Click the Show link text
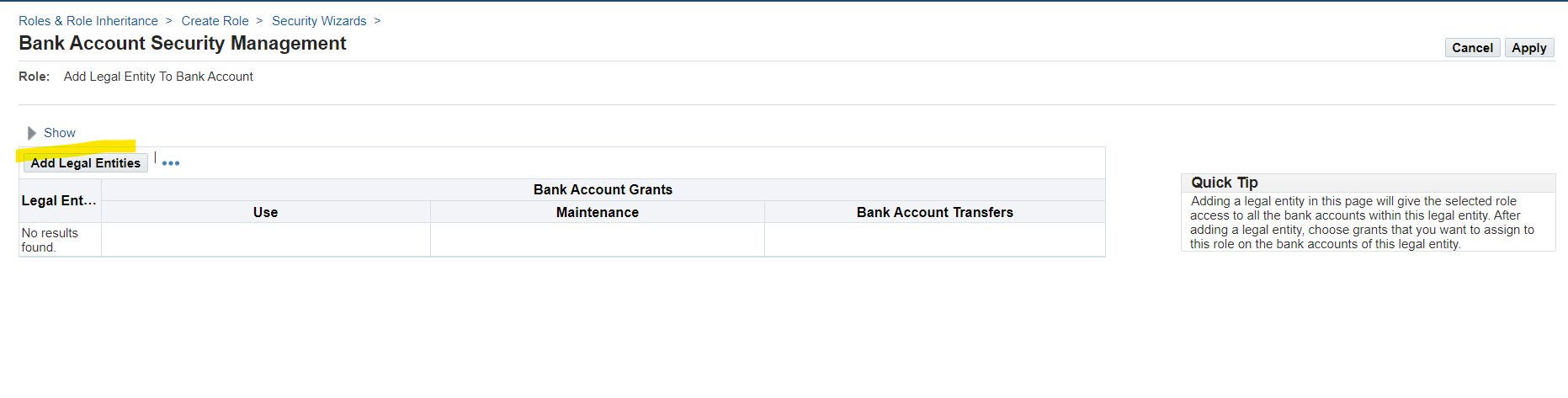Viewport: 1568px width, 398px height. pos(60,133)
